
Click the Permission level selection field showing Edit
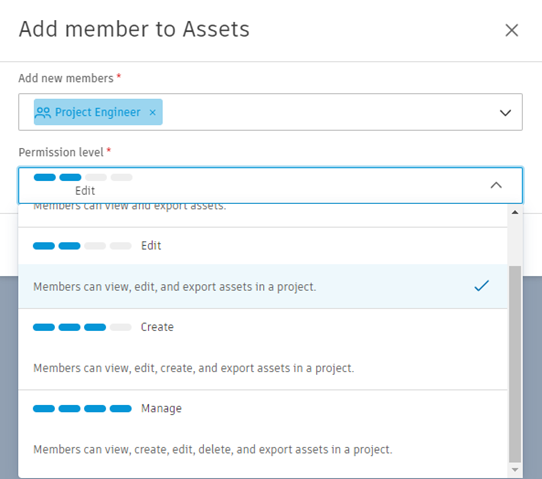click(270, 186)
